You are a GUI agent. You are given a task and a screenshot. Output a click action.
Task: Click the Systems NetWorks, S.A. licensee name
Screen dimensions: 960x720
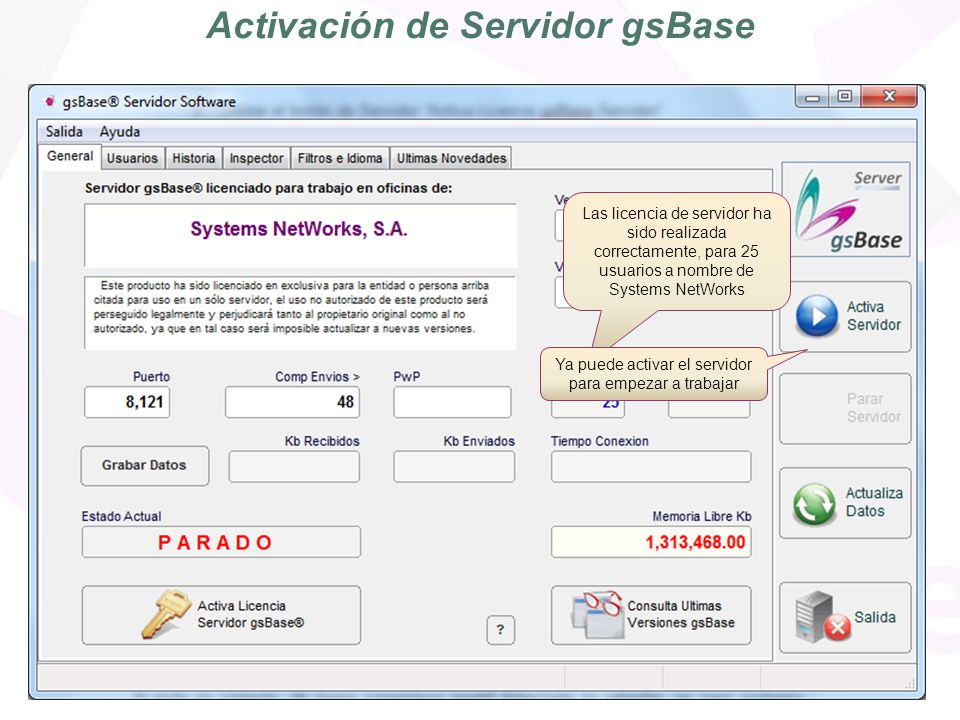coord(299,229)
